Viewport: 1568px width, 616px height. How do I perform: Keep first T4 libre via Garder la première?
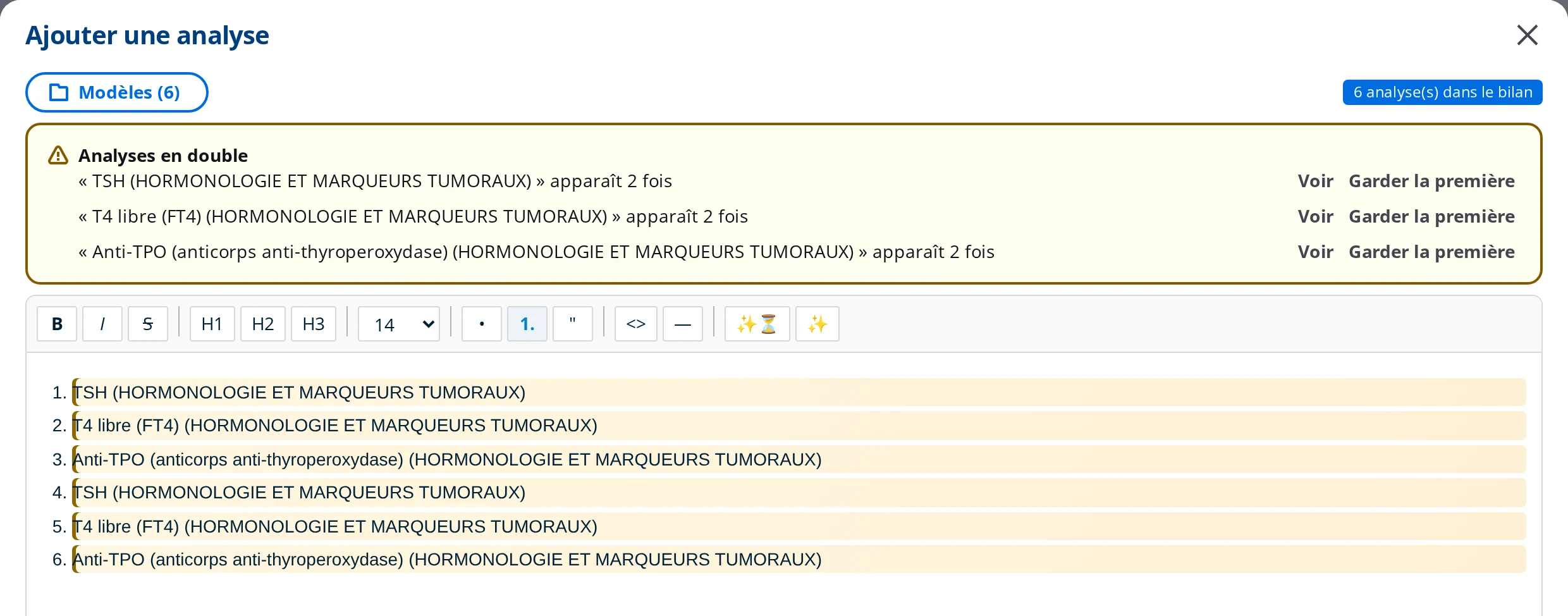tap(1432, 216)
